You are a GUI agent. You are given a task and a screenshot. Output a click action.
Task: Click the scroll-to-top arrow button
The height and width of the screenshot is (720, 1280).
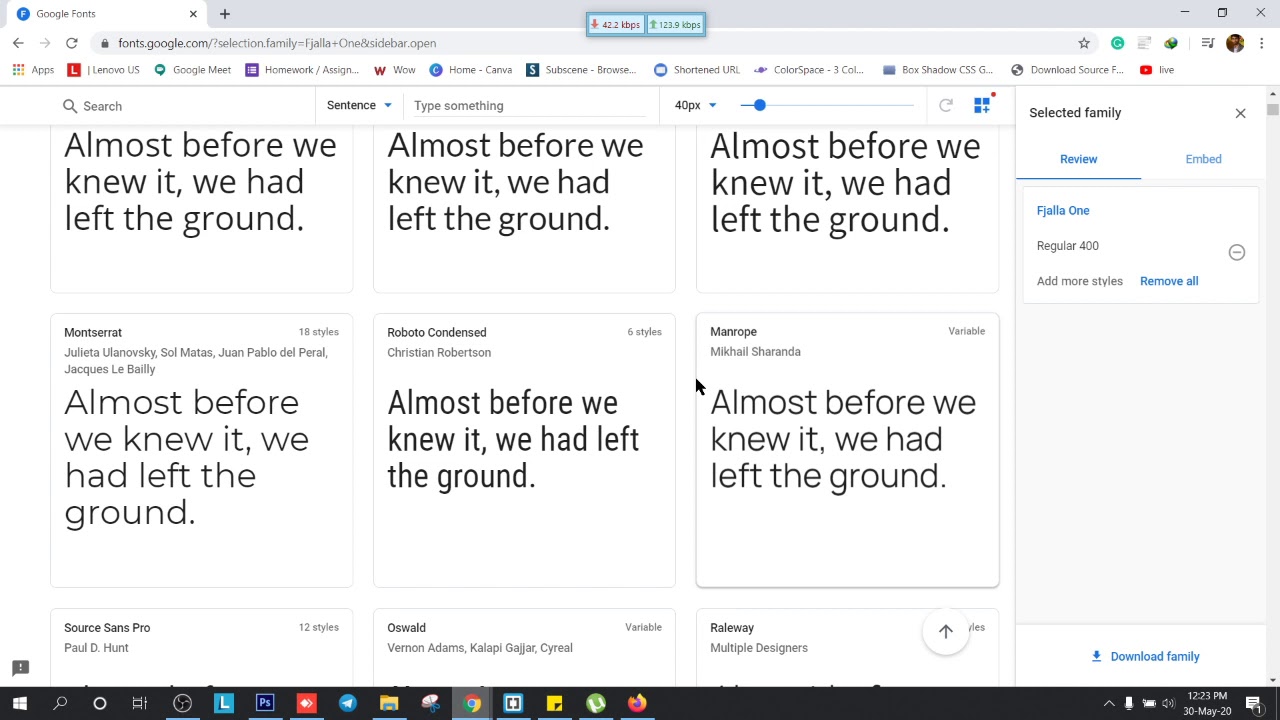click(945, 631)
